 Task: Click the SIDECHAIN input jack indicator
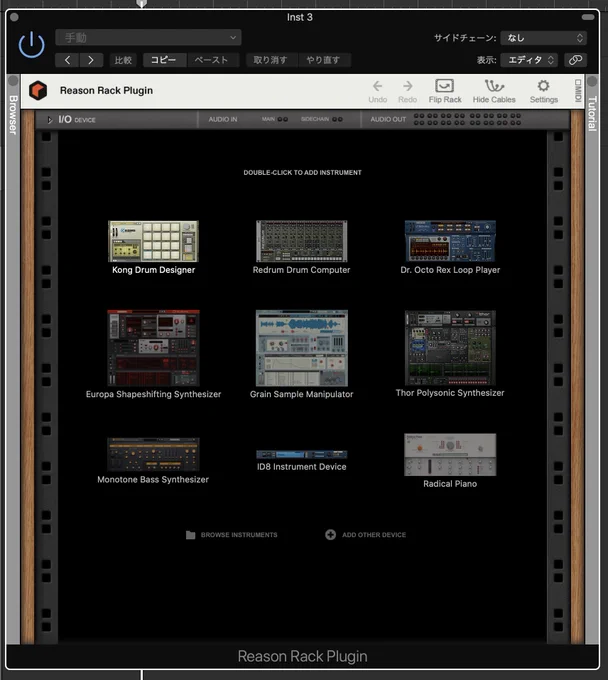pyautogui.click(x=337, y=119)
